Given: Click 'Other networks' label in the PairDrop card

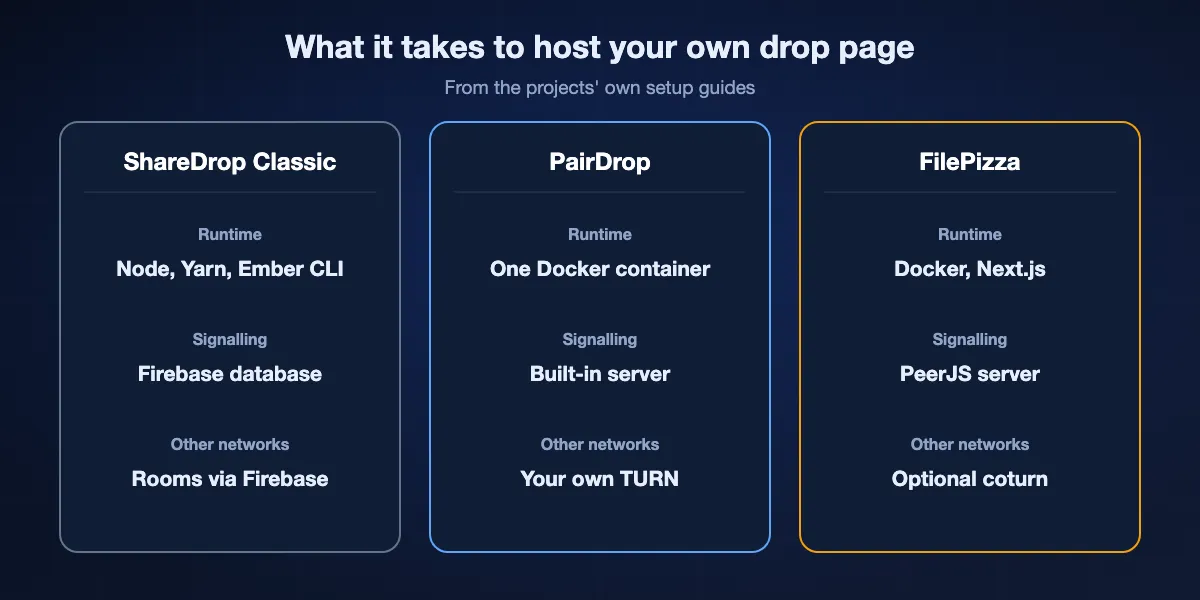Looking at the screenshot, I should (600, 444).
